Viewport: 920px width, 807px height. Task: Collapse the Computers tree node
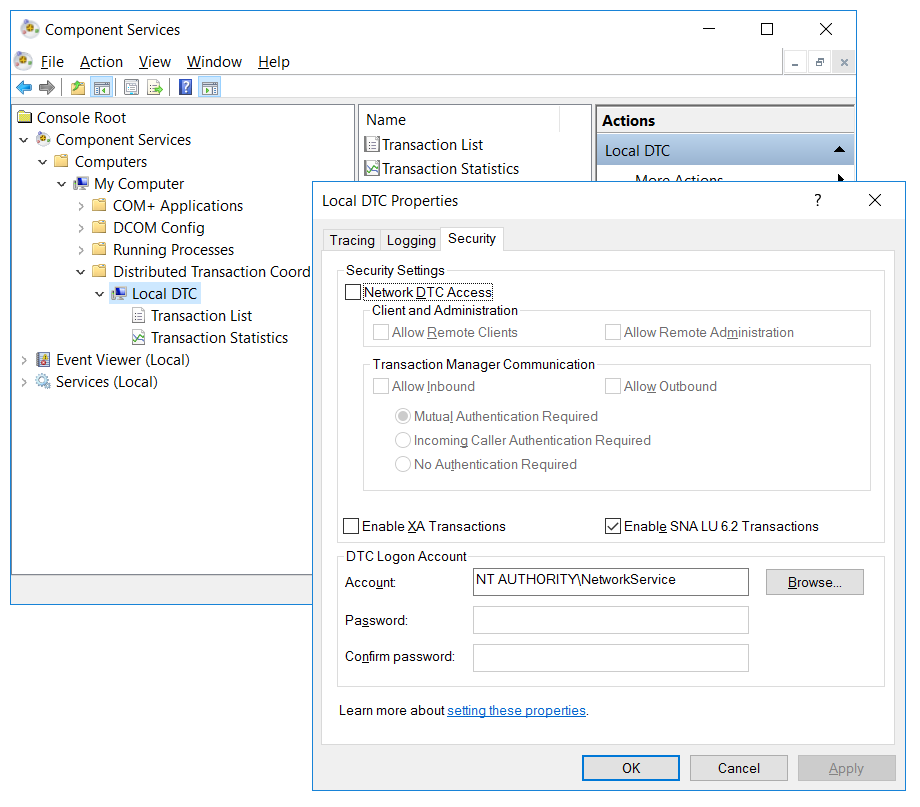pos(42,161)
